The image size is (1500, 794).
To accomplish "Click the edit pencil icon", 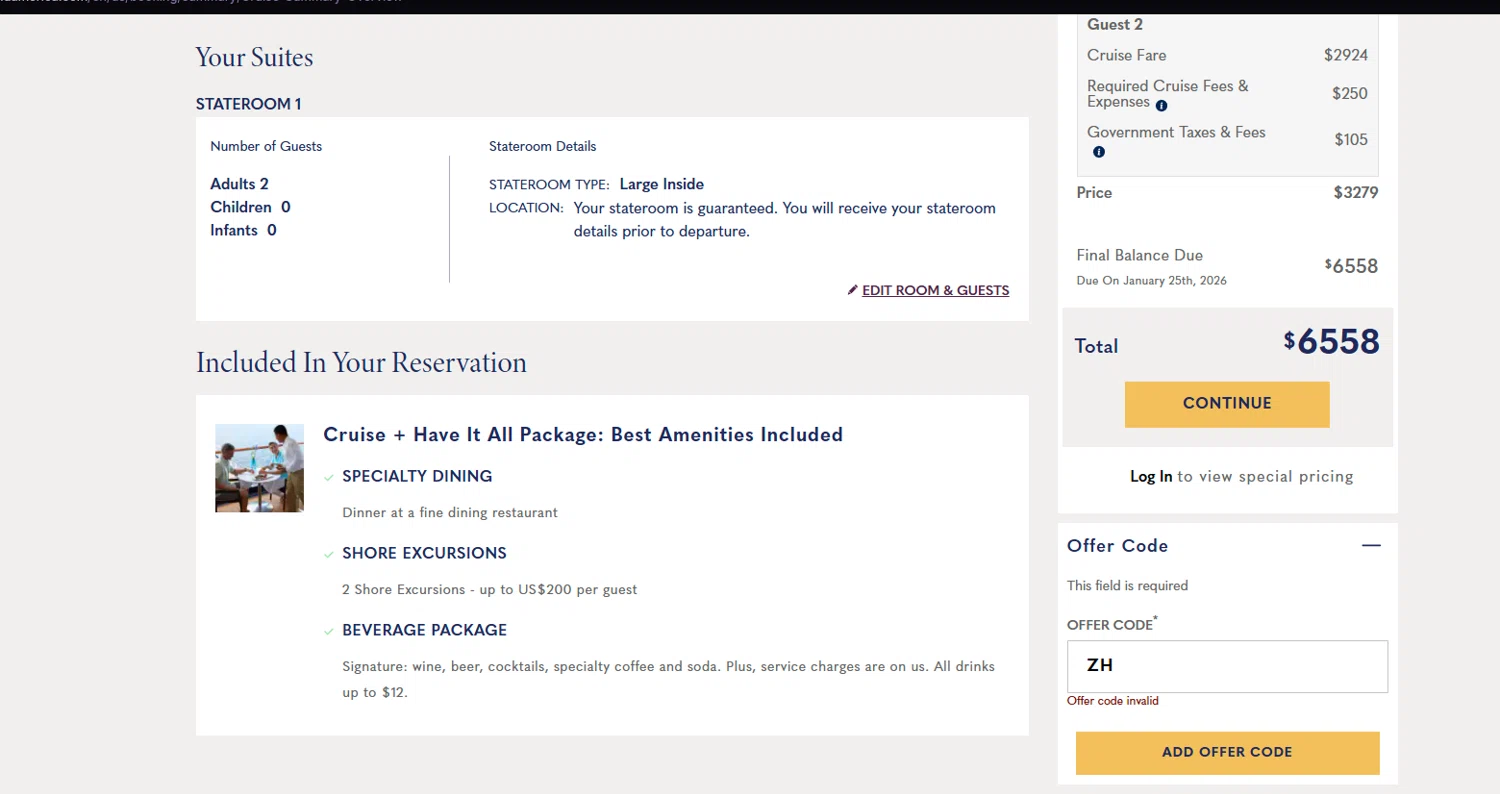I will point(853,290).
